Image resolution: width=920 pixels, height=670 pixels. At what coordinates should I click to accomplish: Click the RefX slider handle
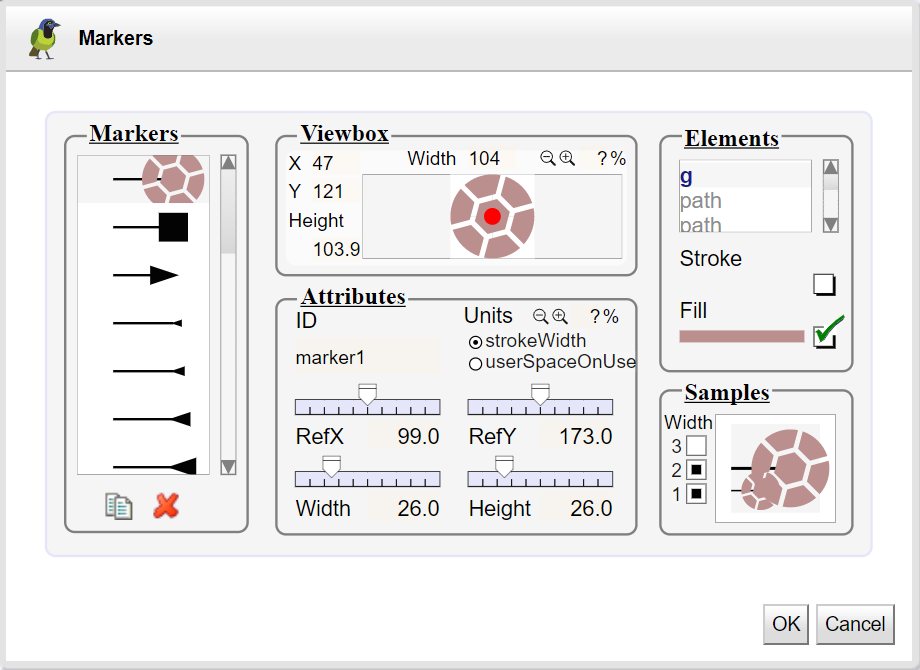(367, 394)
